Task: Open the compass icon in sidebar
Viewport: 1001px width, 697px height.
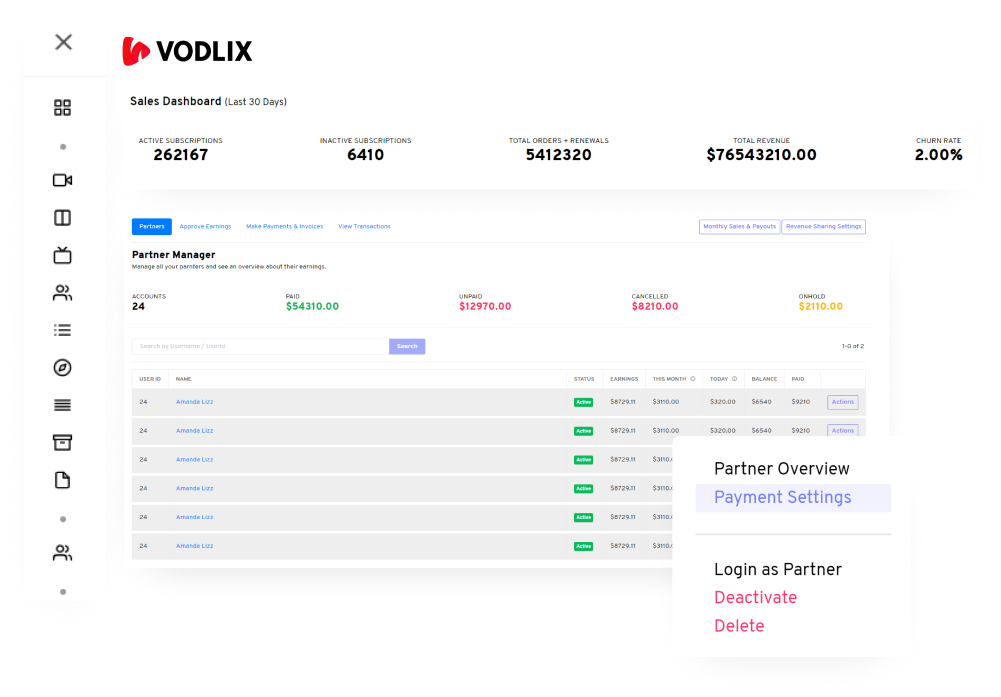Action: tap(63, 368)
